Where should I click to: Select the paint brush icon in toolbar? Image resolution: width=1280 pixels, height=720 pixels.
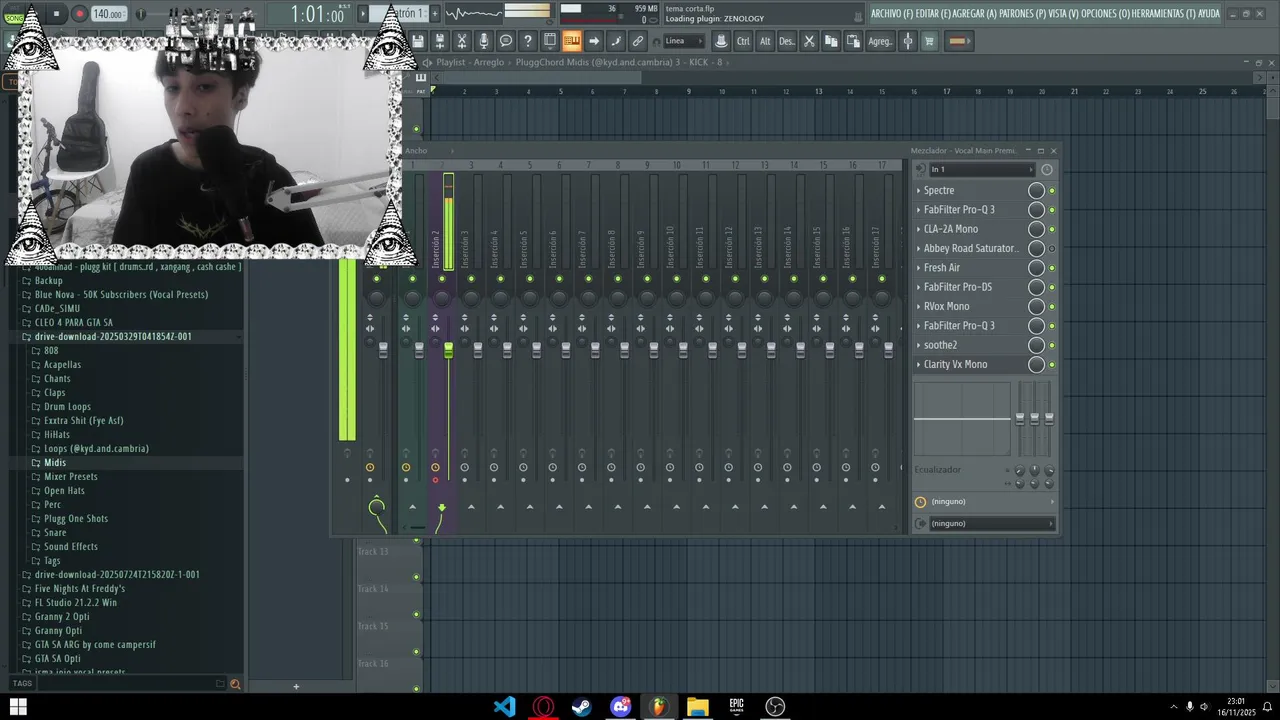click(x=616, y=41)
